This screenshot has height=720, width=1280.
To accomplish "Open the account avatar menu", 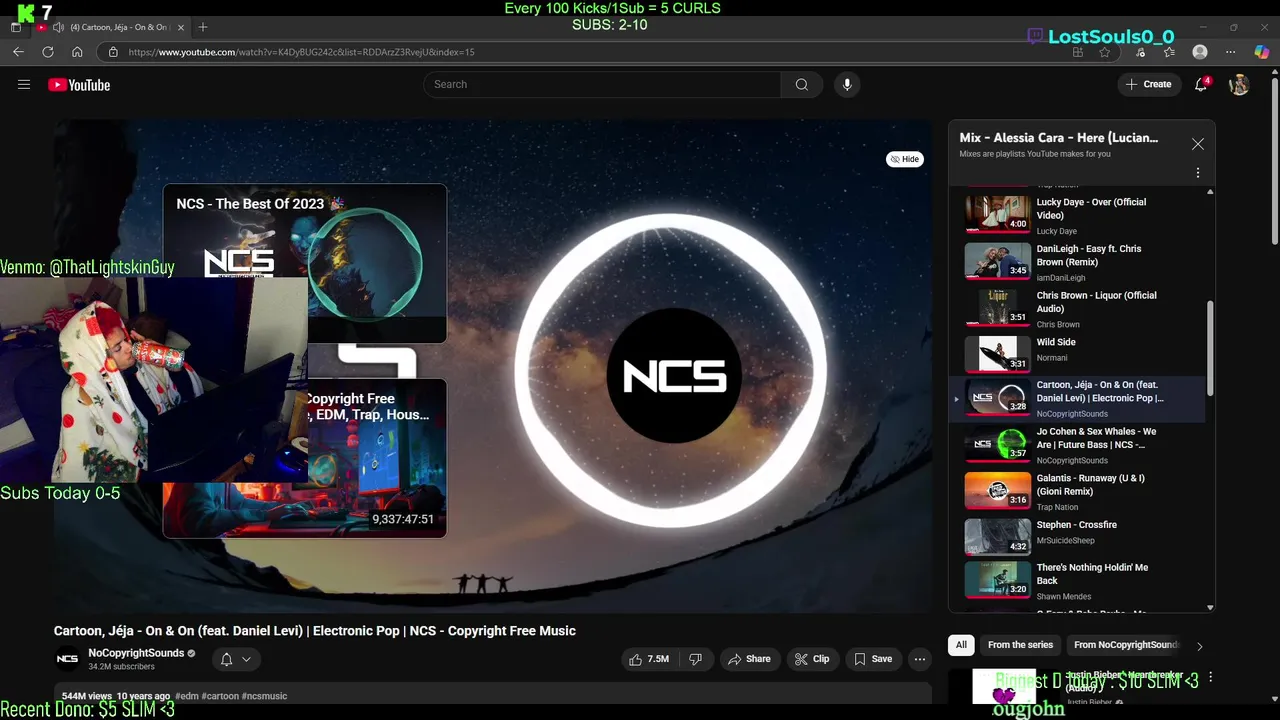I will click(1239, 85).
